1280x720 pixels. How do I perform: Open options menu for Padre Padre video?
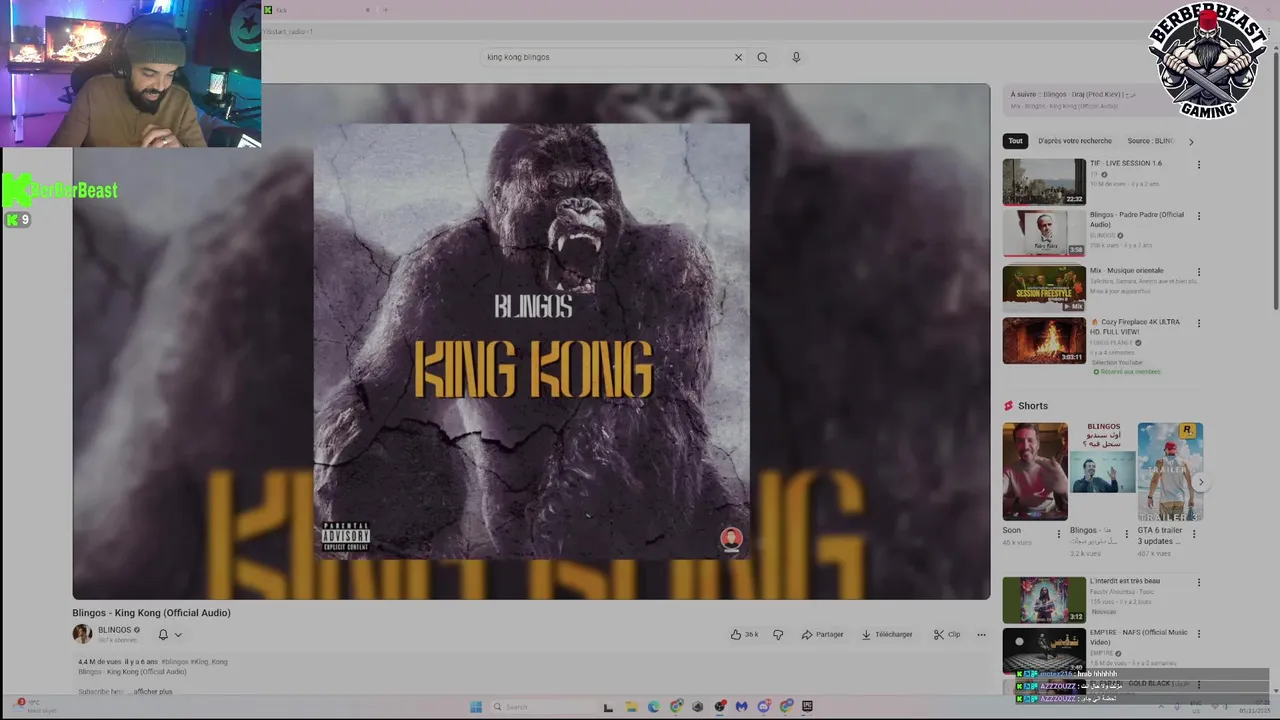[x=1198, y=216]
